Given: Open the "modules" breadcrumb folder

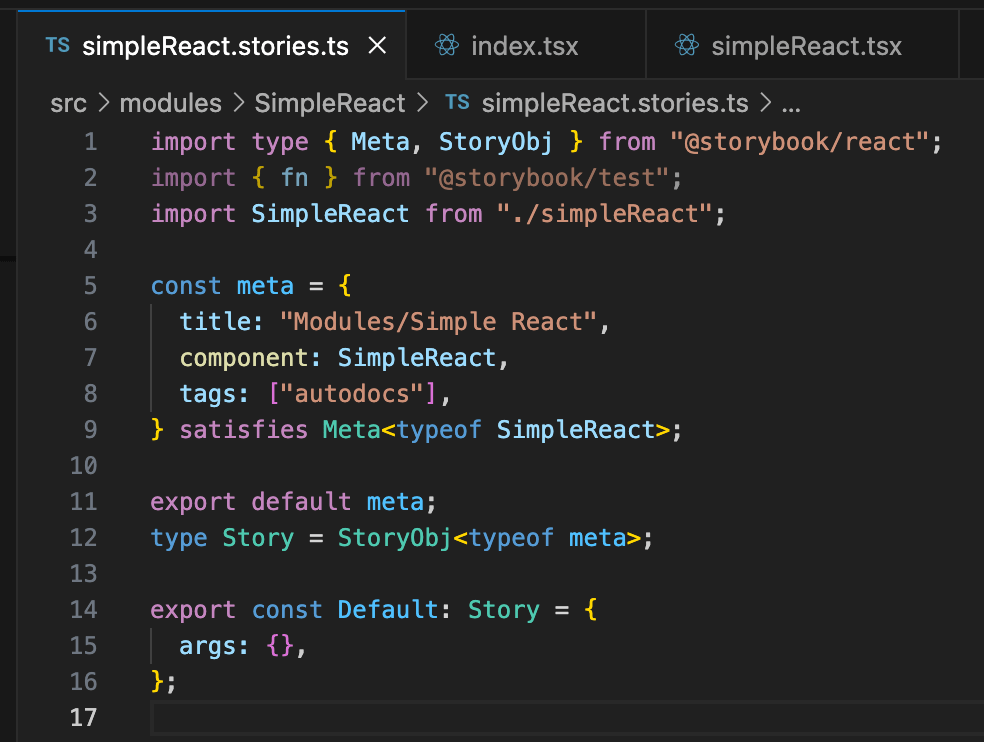Looking at the screenshot, I should [x=170, y=103].
